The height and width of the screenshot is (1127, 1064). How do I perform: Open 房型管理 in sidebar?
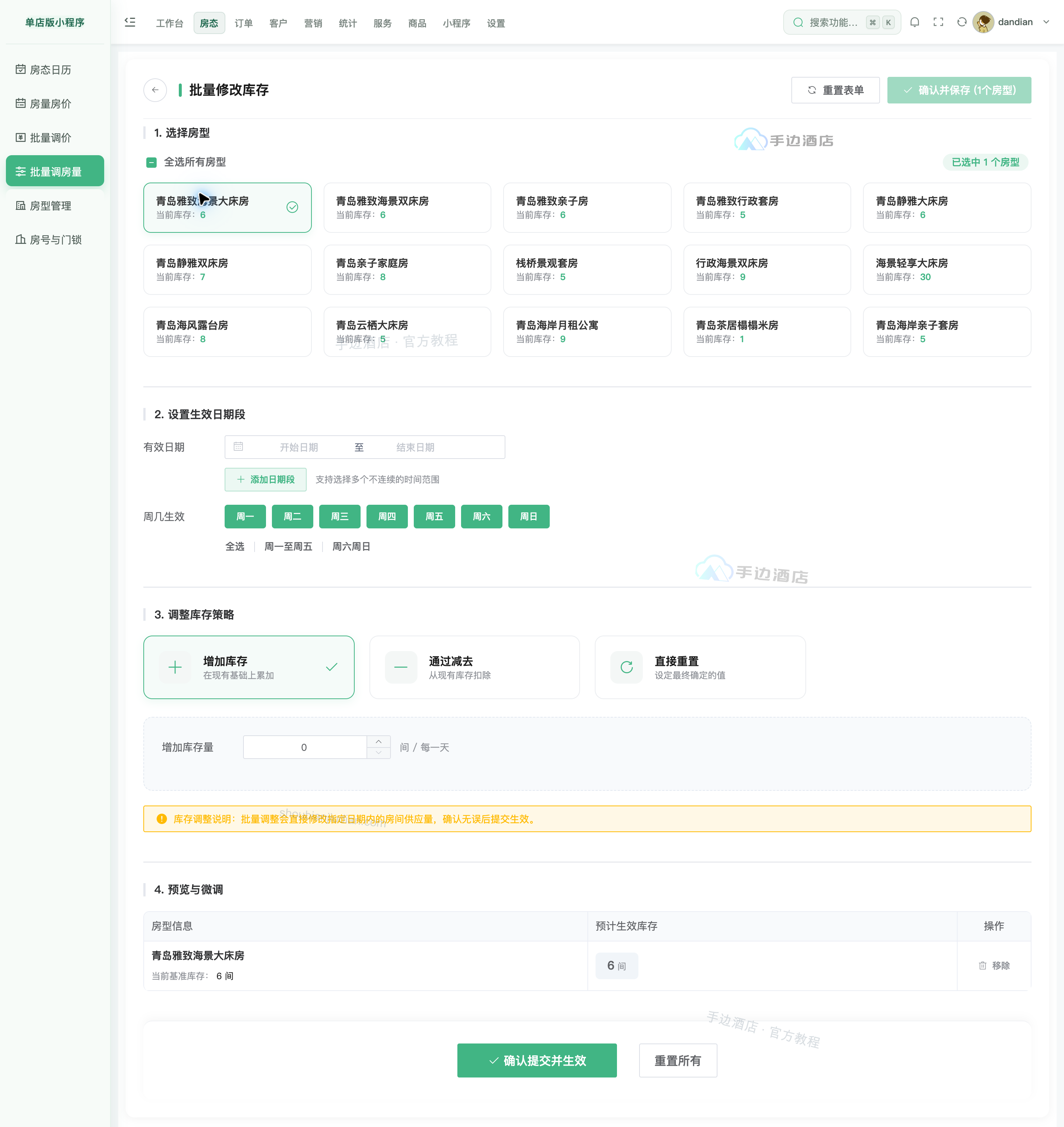click(55, 205)
